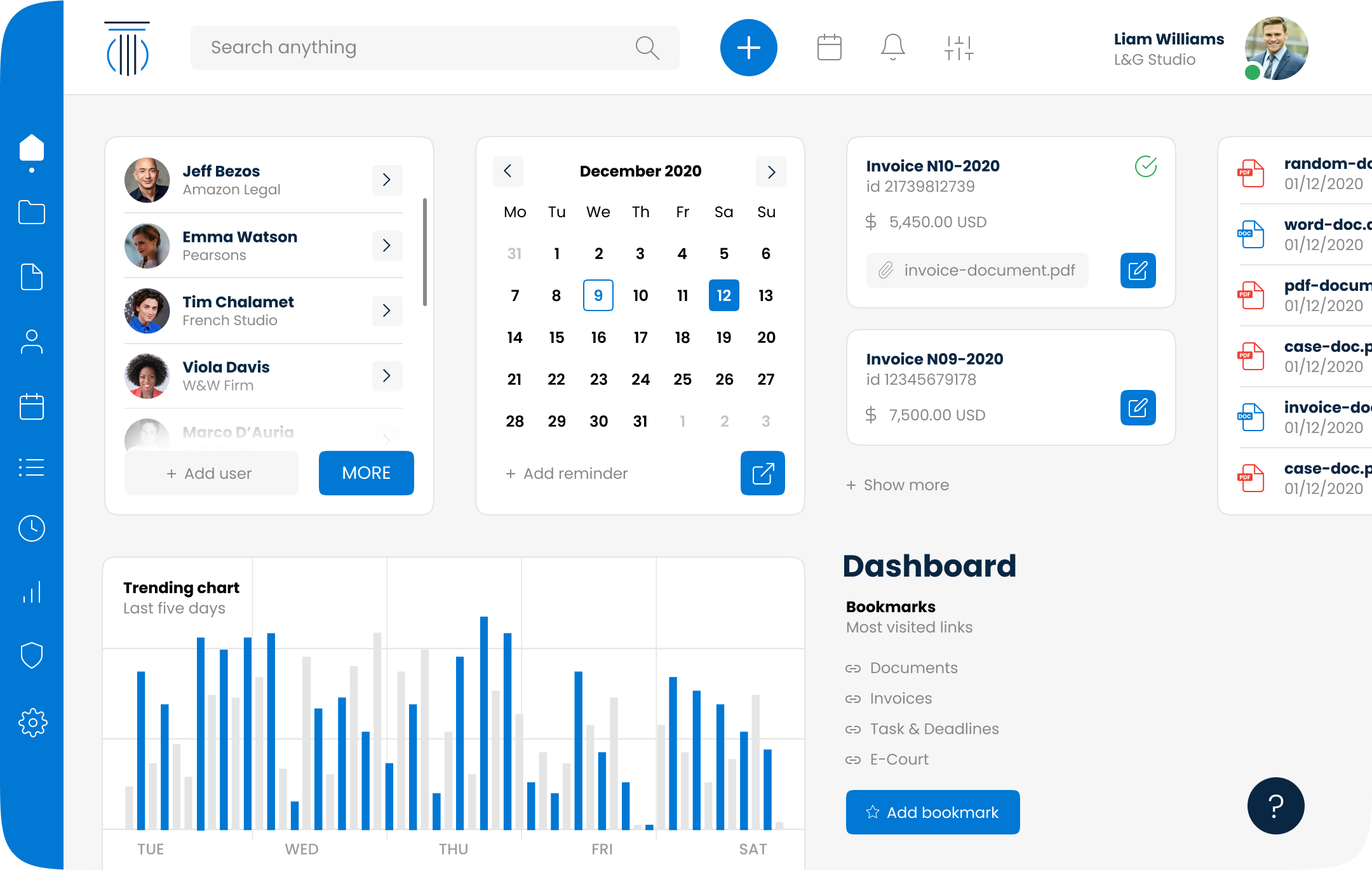1372x870 pixels.
Task: Open the clock history icon in sidebar
Action: pyautogui.click(x=32, y=528)
